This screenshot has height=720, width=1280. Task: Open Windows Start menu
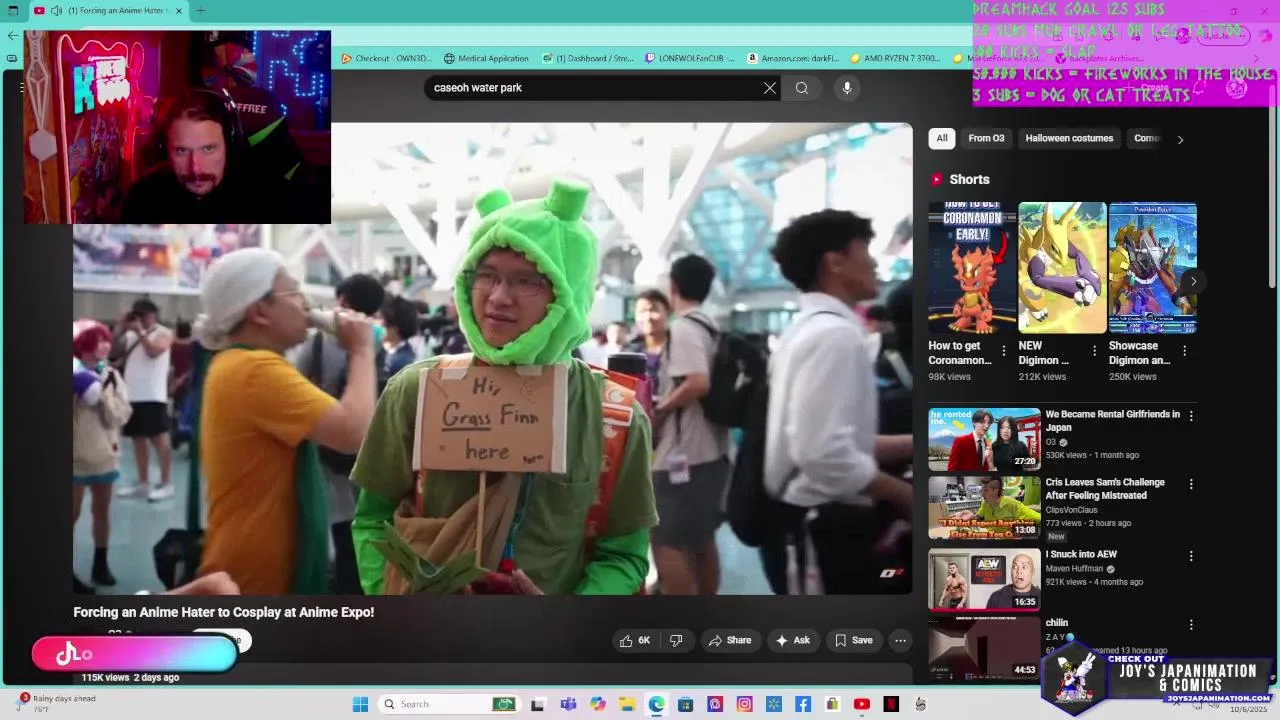[360, 704]
